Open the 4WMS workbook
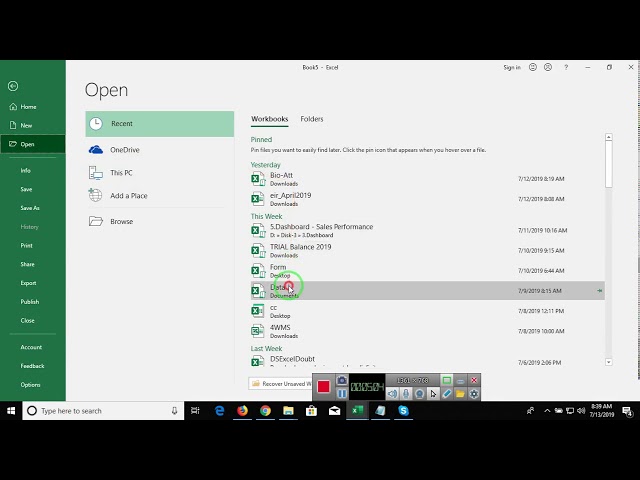 coord(427,331)
